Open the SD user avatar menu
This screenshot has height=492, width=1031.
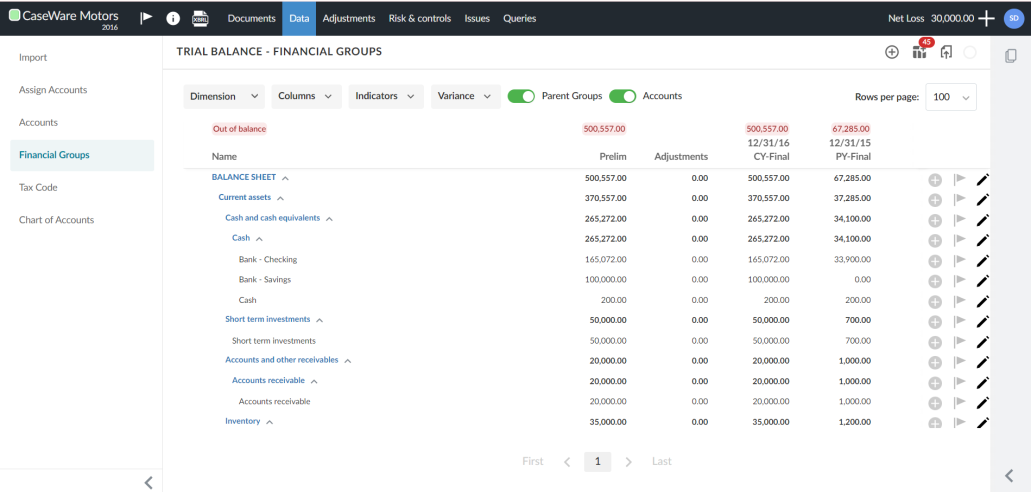click(1012, 18)
